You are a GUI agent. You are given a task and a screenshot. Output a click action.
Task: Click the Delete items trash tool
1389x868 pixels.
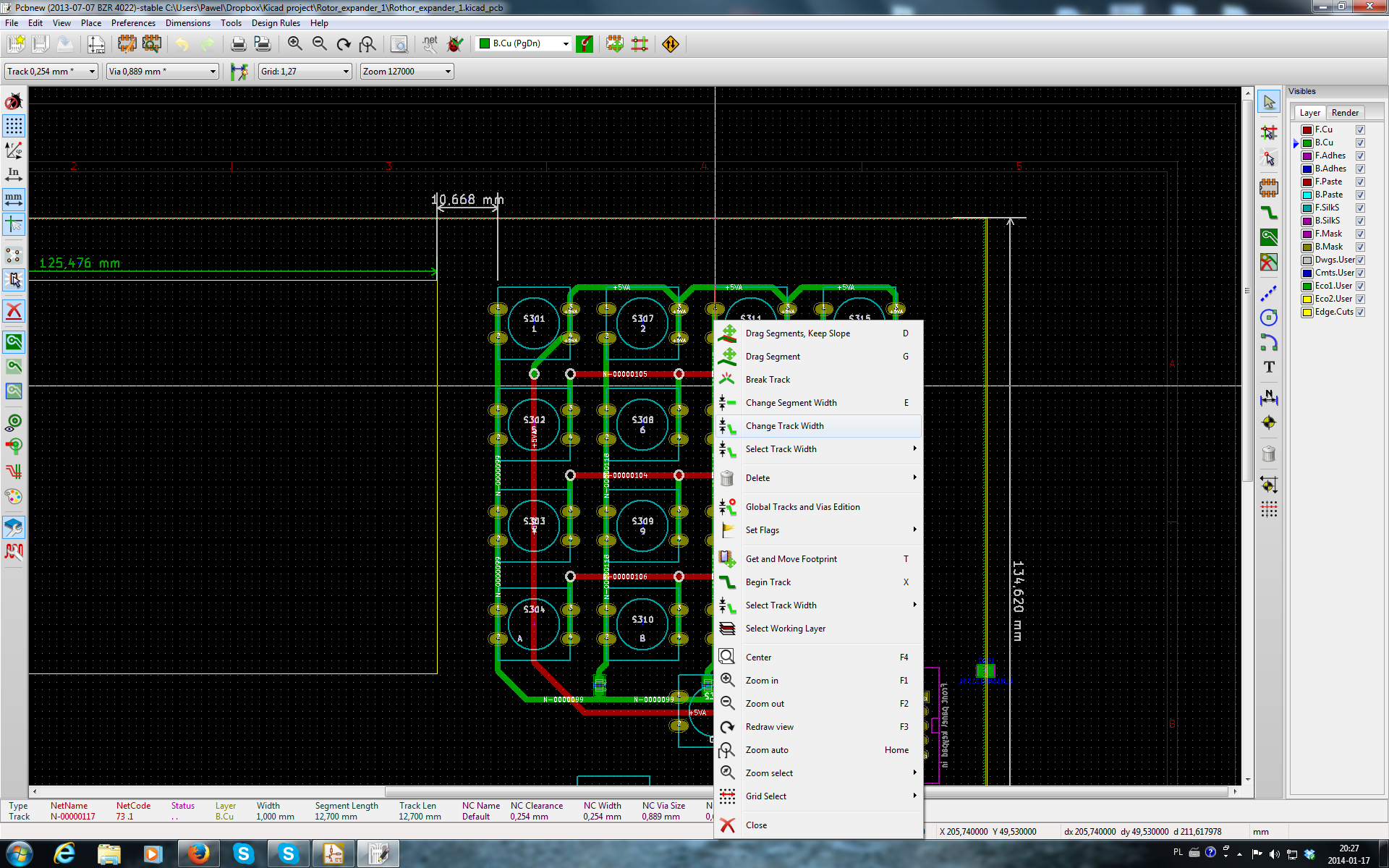click(x=1268, y=454)
